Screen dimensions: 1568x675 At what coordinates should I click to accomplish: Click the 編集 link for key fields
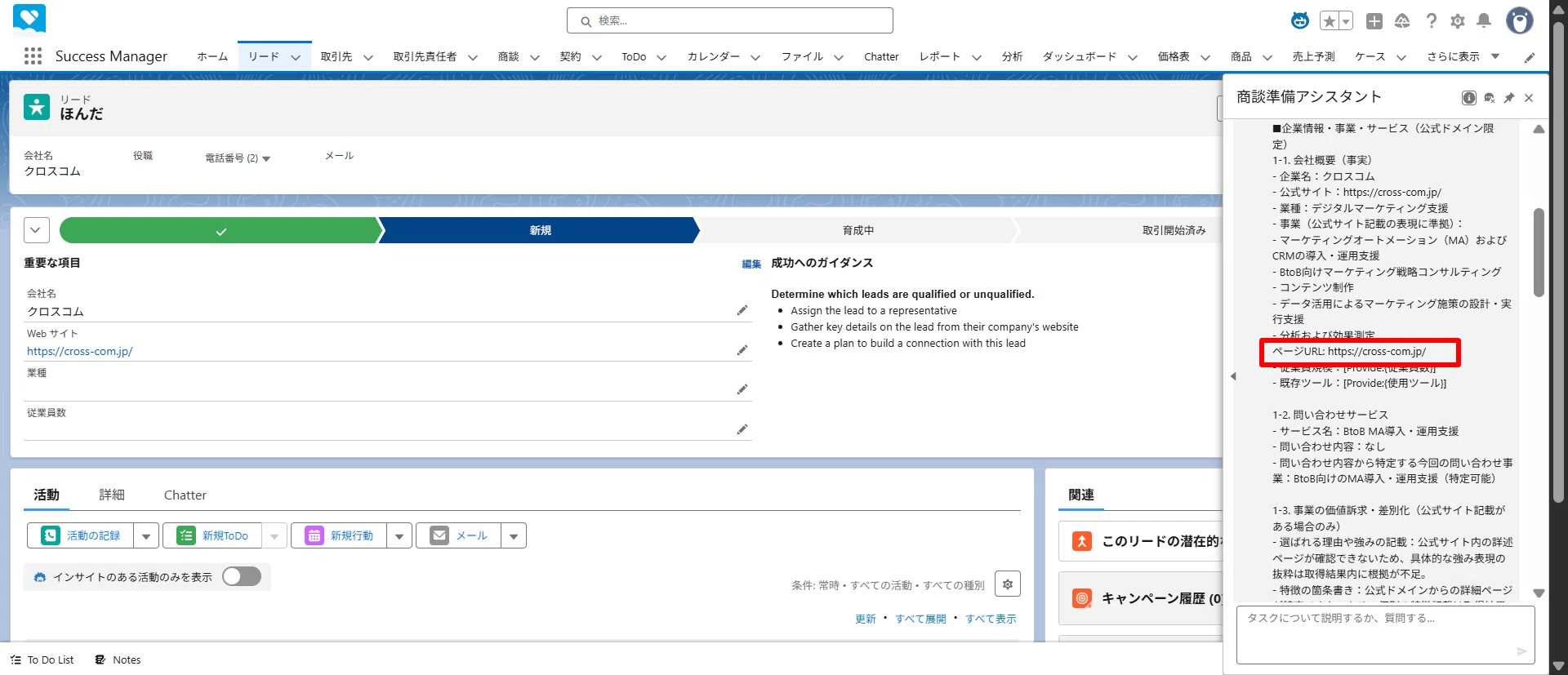[751, 264]
